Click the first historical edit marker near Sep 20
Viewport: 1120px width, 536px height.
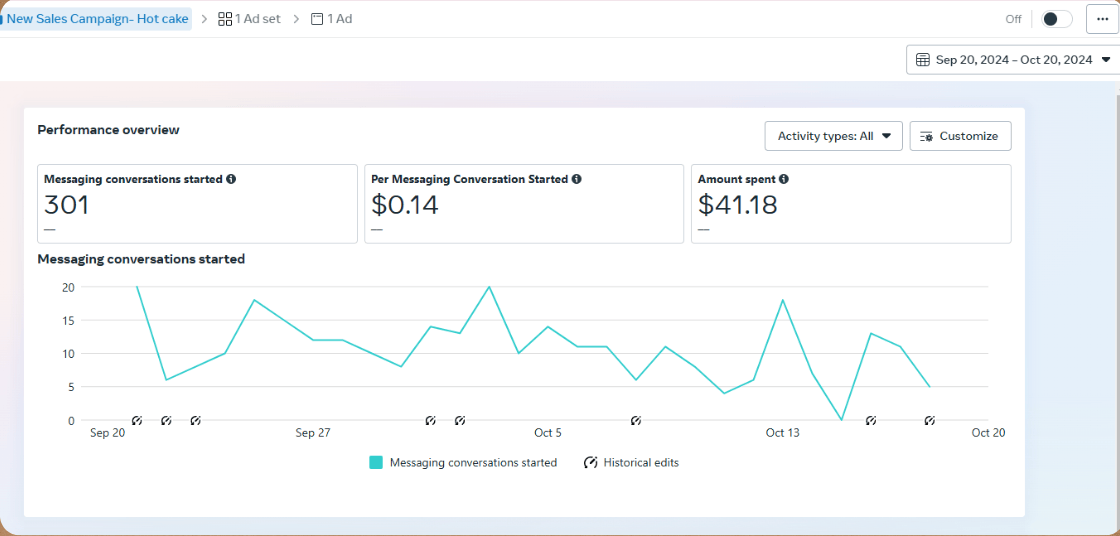tap(137, 421)
